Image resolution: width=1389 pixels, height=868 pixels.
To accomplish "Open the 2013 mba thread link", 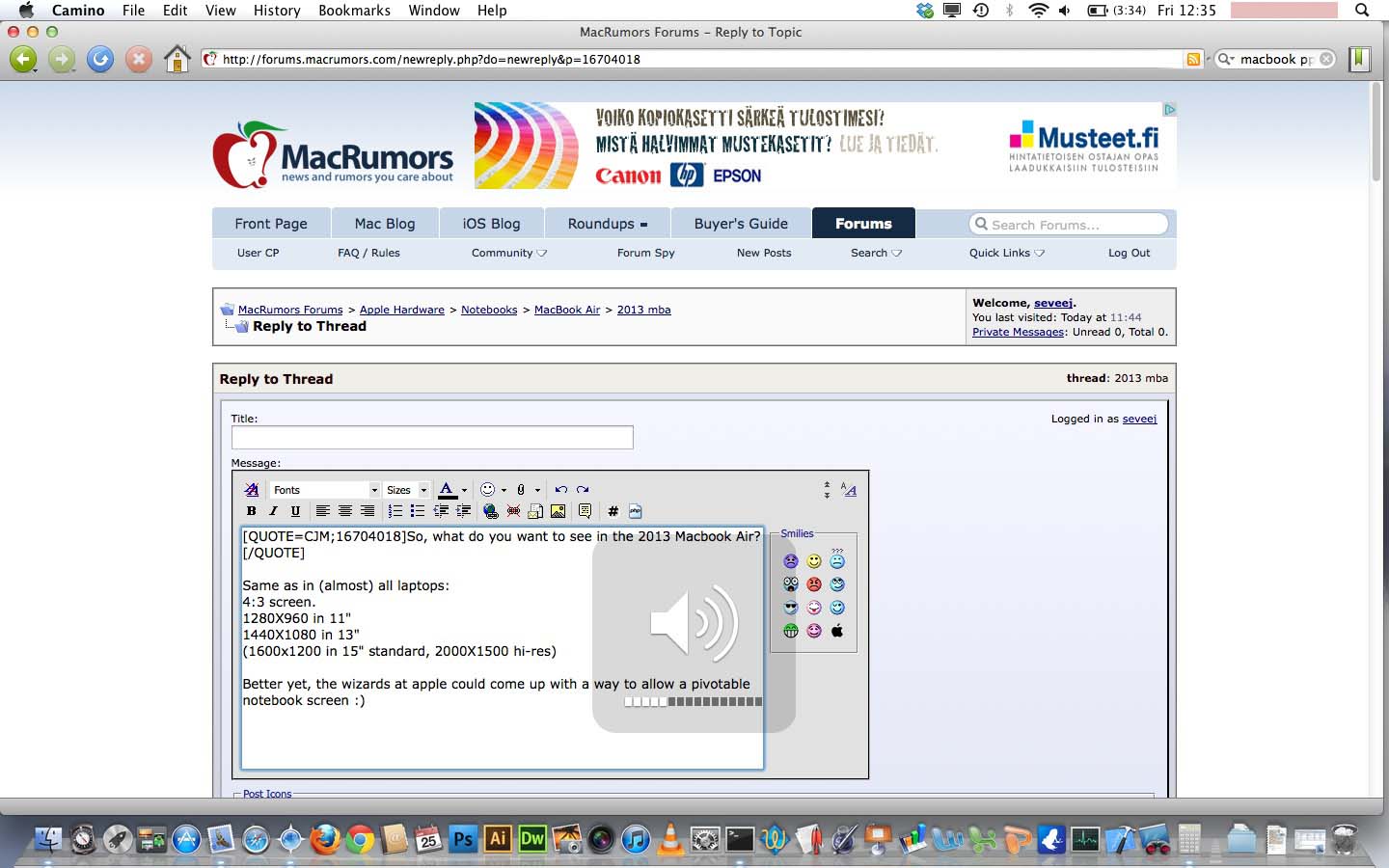I will [643, 310].
